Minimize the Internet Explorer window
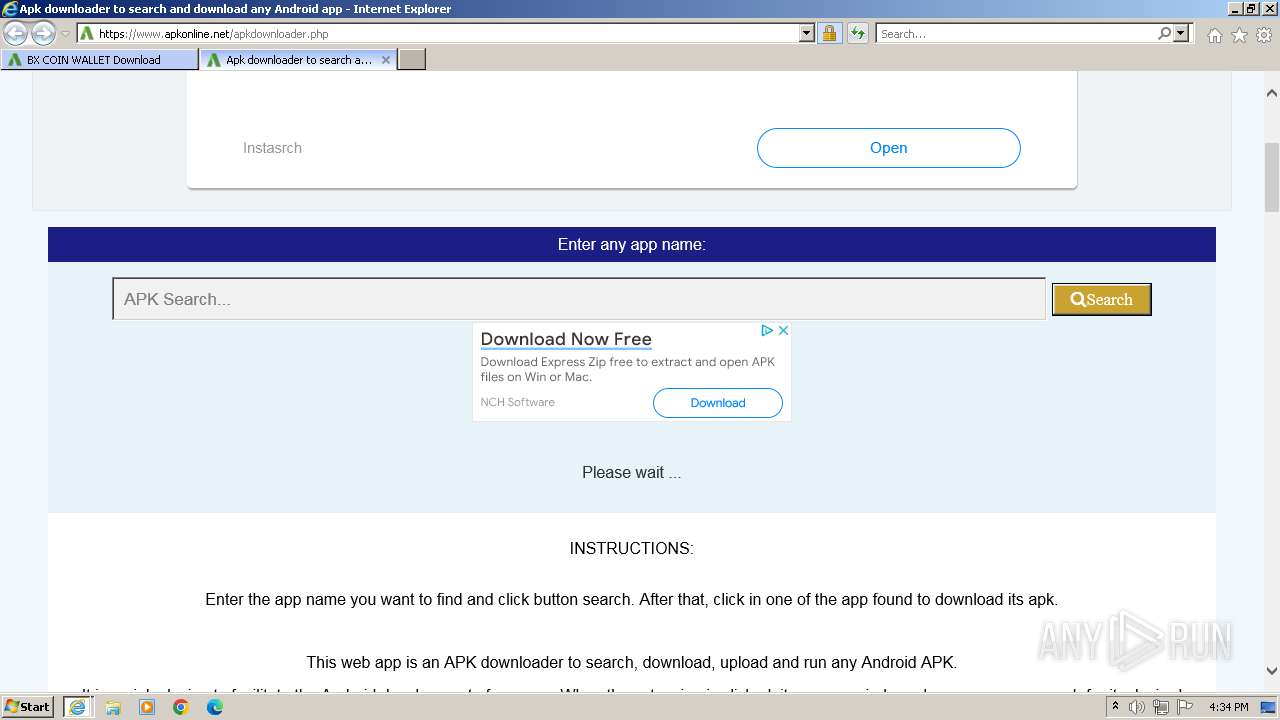Screen dimensions: 1280x720 pyautogui.click(x=1234, y=9)
